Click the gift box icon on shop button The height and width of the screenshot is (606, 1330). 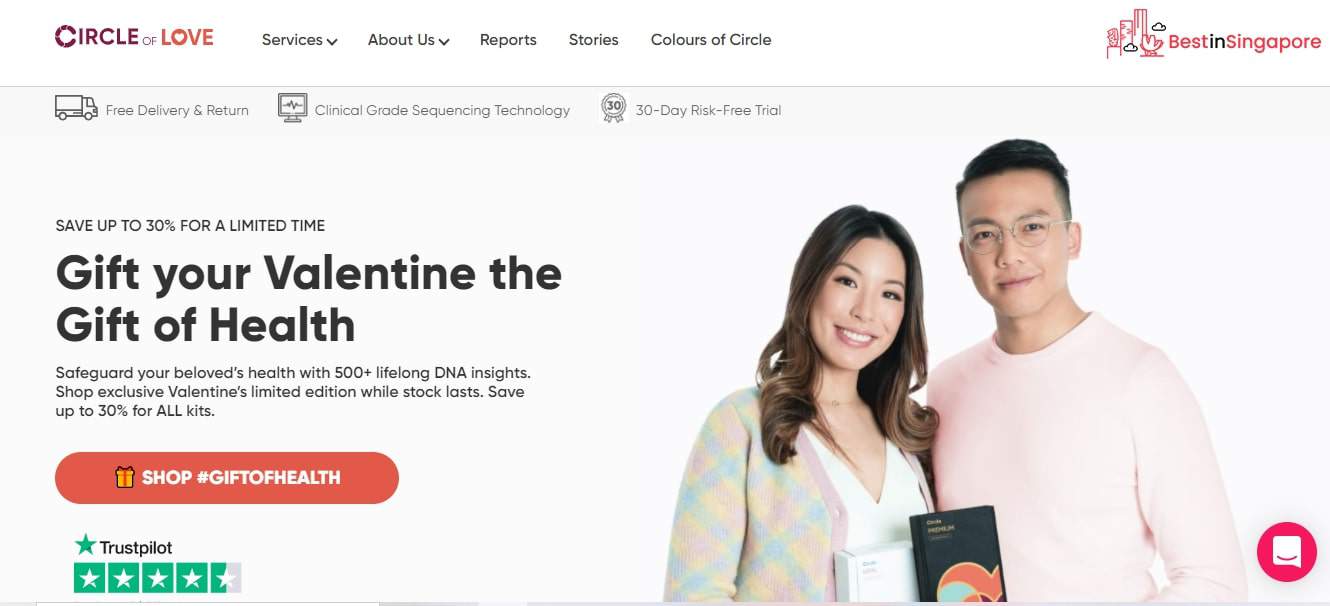coord(125,477)
